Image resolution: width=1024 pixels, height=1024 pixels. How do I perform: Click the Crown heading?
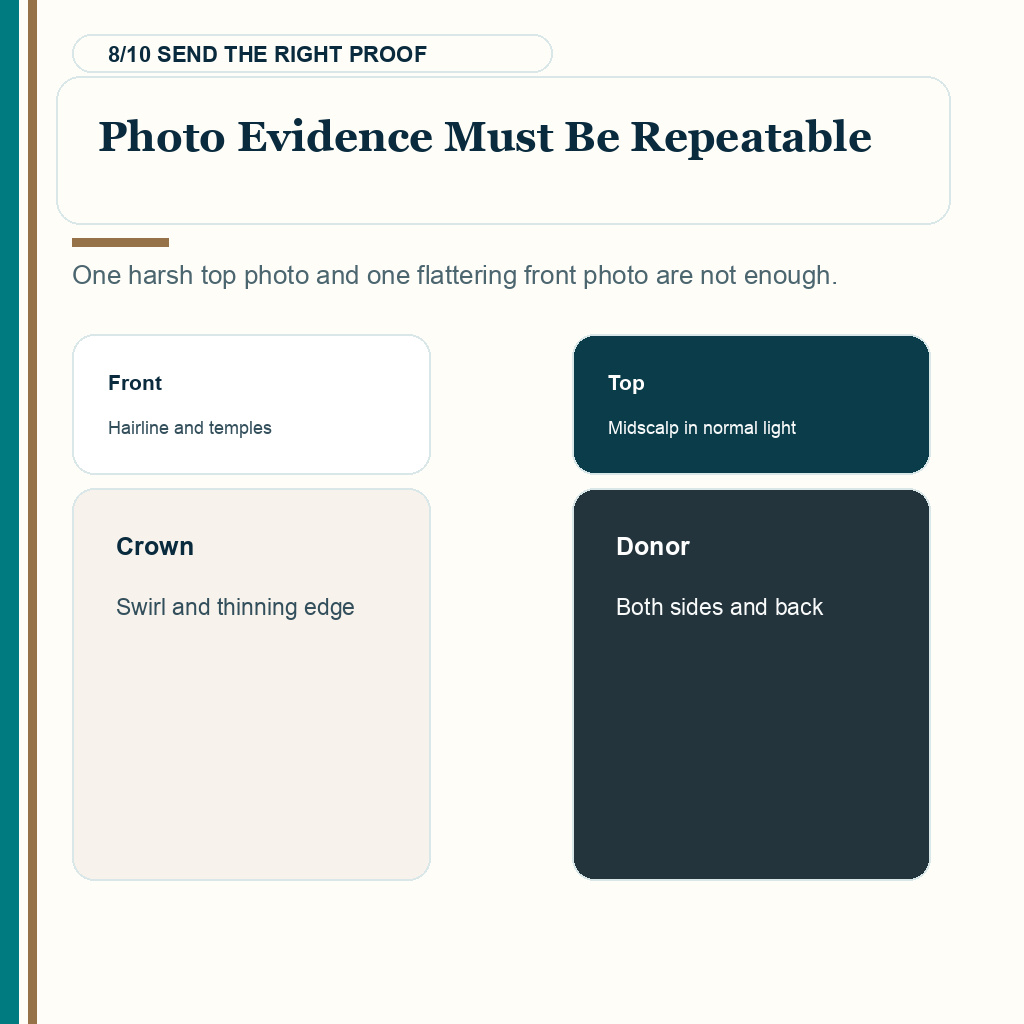pyautogui.click(x=155, y=547)
